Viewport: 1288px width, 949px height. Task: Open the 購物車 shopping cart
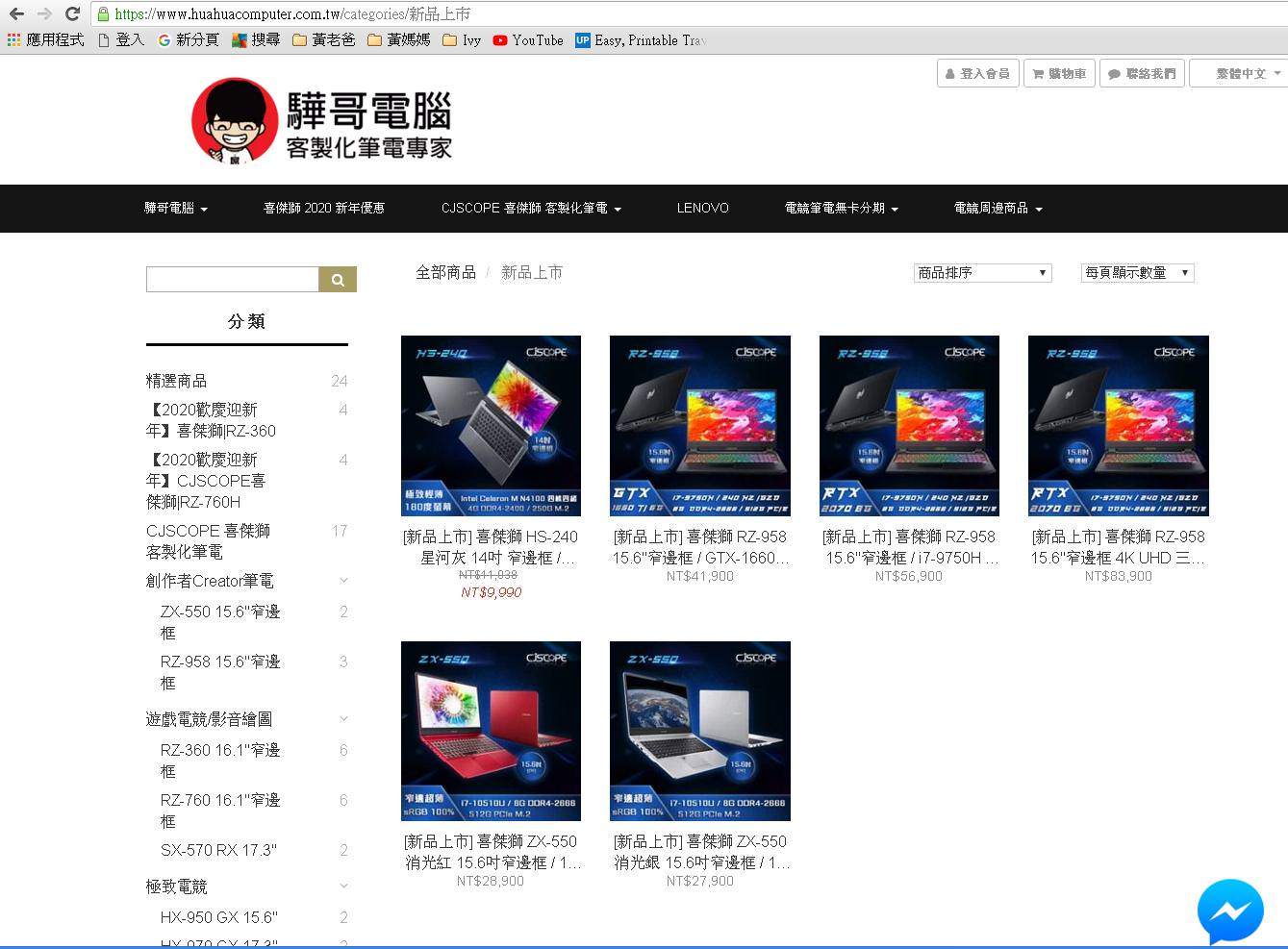pyautogui.click(x=1058, y=73)
